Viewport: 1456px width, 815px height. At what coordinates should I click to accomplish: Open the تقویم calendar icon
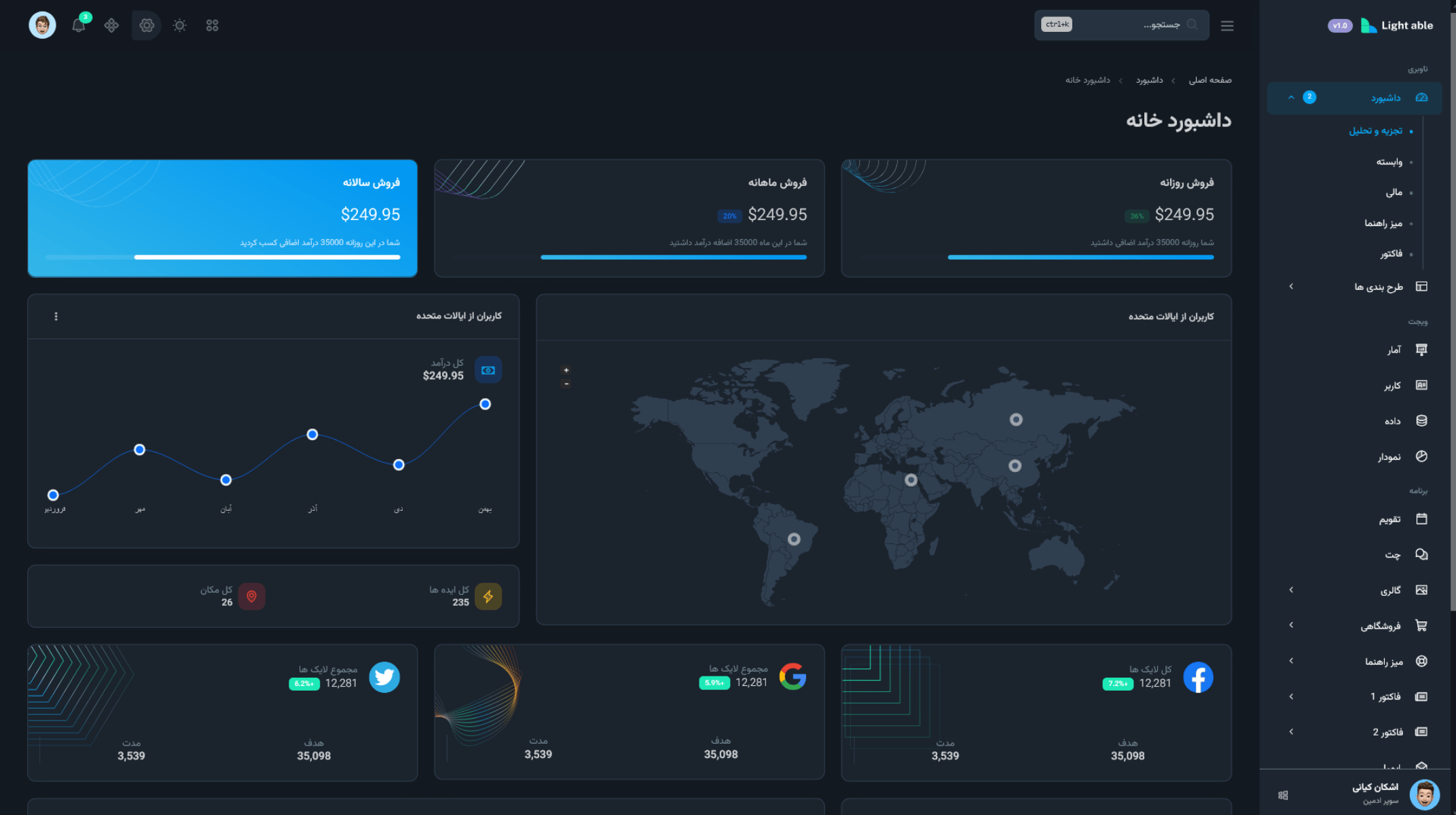click(1421, 519)
